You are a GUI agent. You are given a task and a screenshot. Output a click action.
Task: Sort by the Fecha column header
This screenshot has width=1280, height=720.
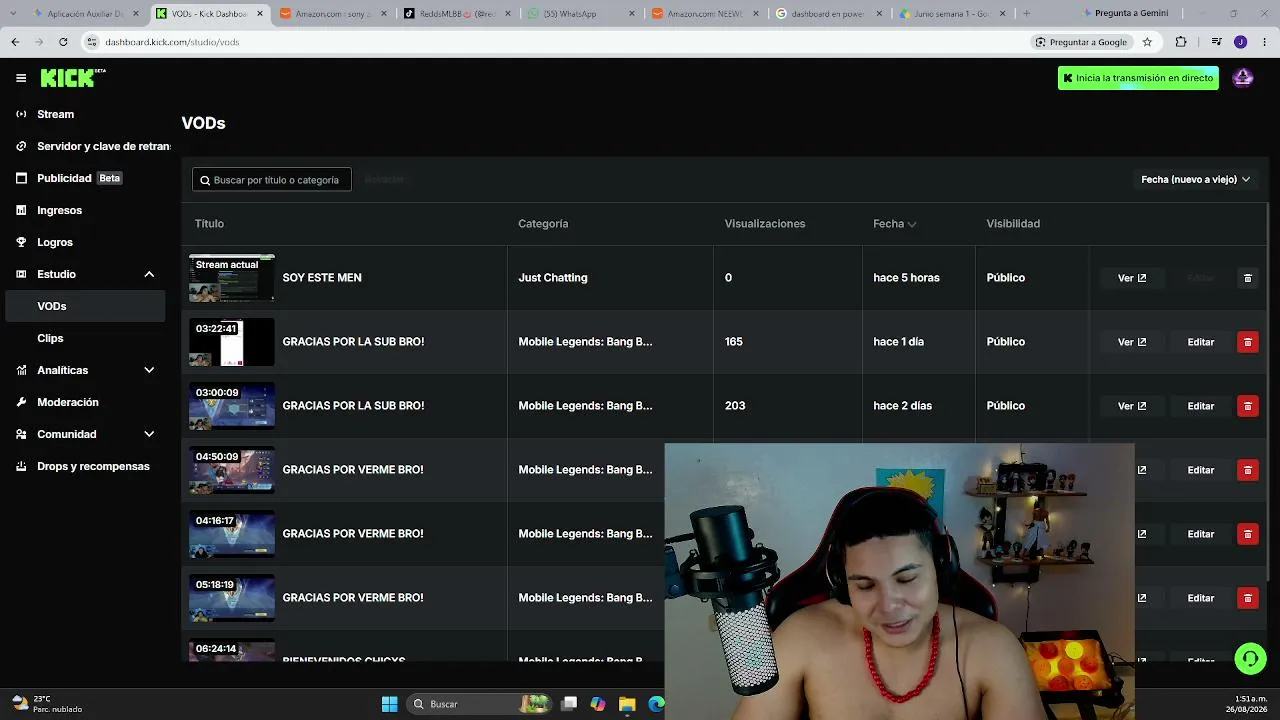894,224
